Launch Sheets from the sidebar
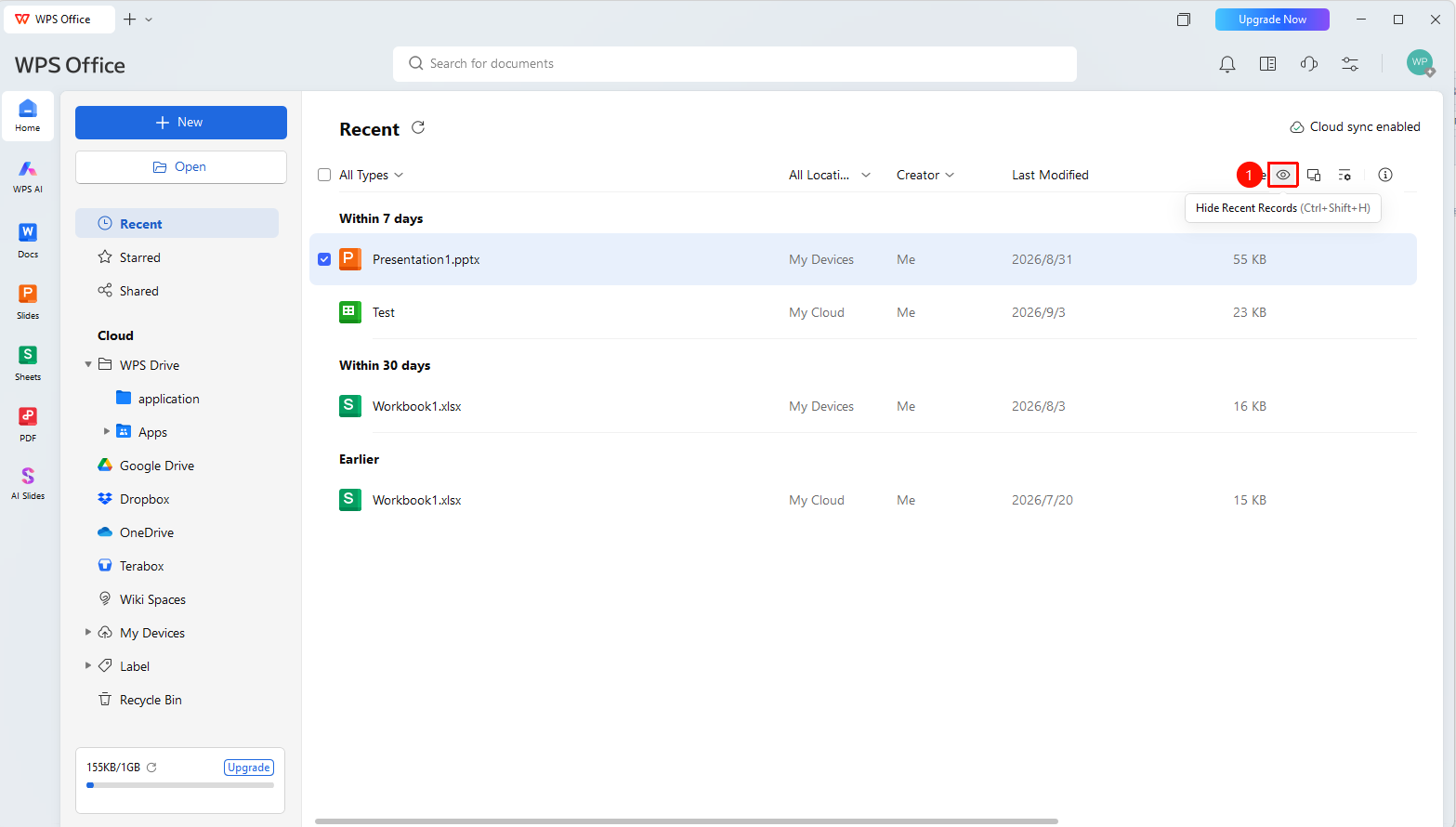Viewport: 1456px width, 827px height. [x=28, y=362]
